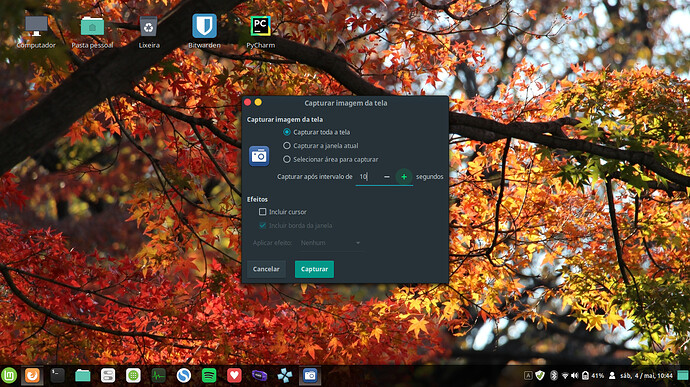Increase the delay with the plus button
This screenshot has height=387, width=690.
[404, 177]
